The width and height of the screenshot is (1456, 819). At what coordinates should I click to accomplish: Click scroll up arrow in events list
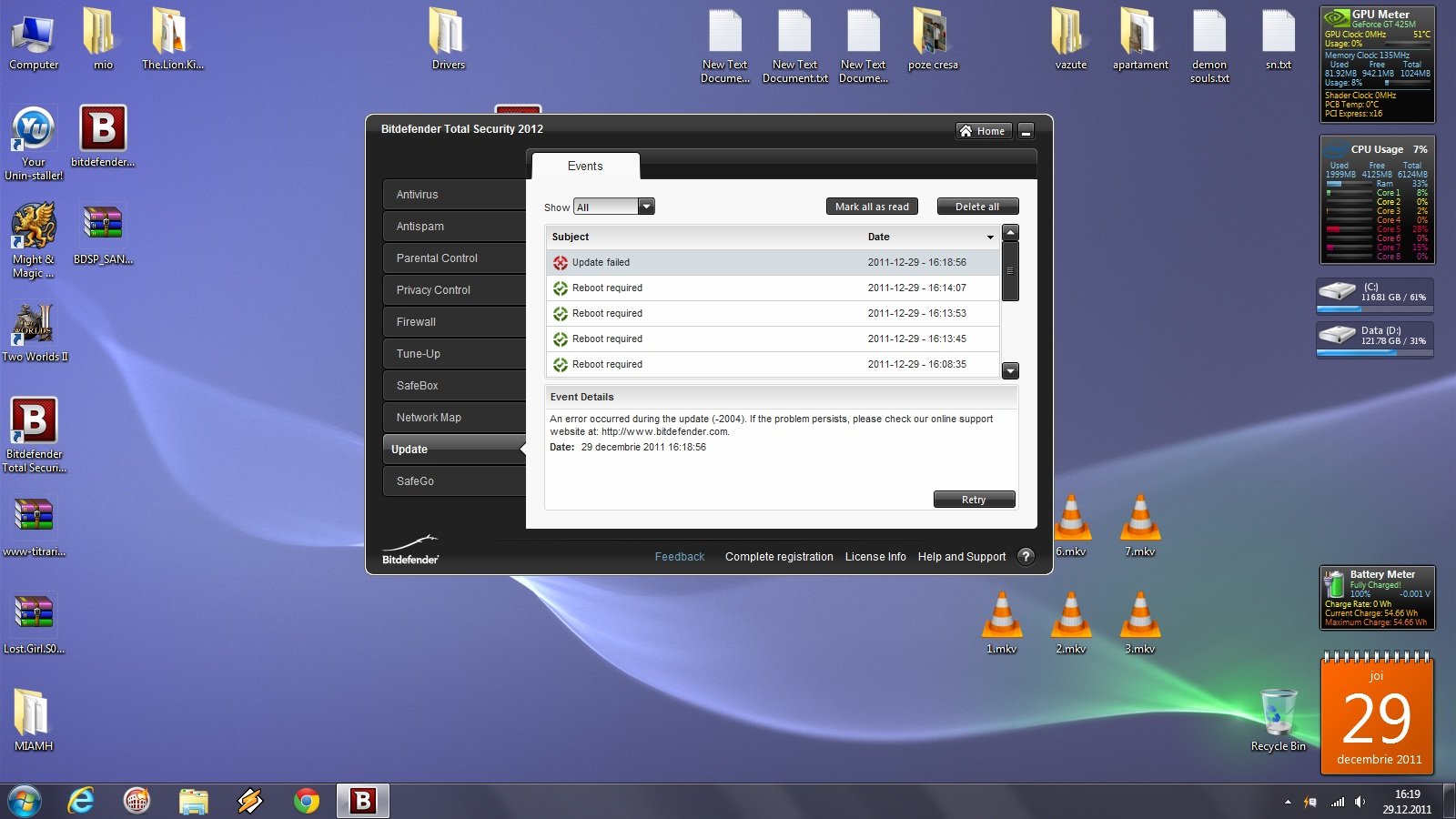pos(1010,233)
